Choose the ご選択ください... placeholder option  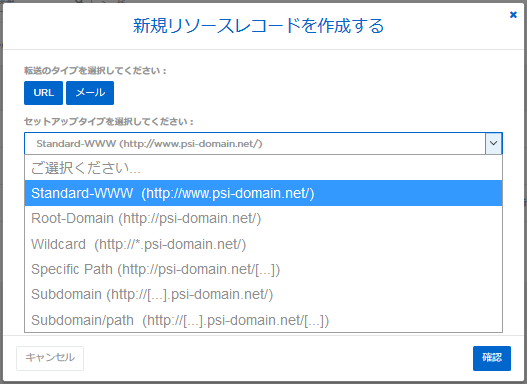tap(263, 168)
